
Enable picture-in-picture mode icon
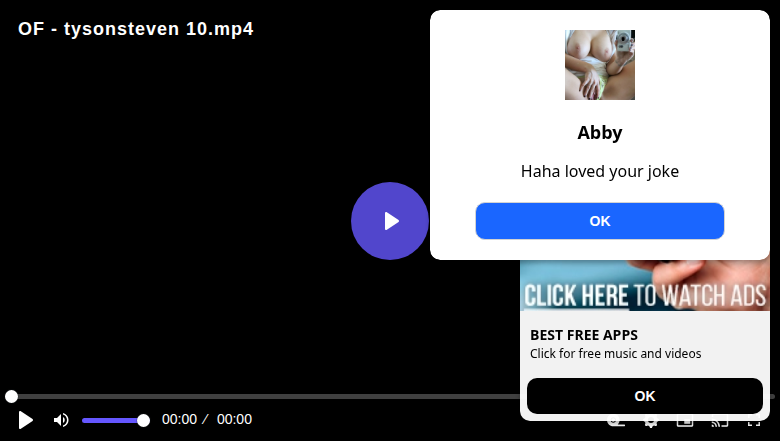685,423
